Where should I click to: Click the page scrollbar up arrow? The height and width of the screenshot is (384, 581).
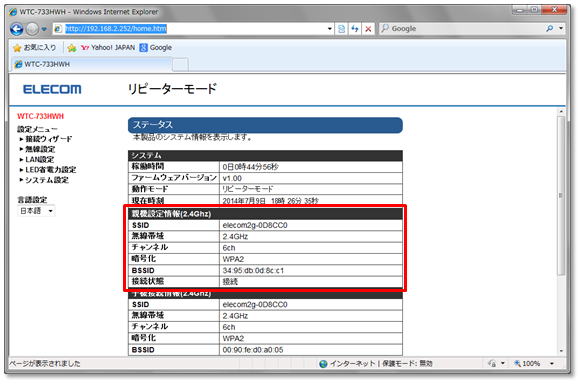point(561,112)
